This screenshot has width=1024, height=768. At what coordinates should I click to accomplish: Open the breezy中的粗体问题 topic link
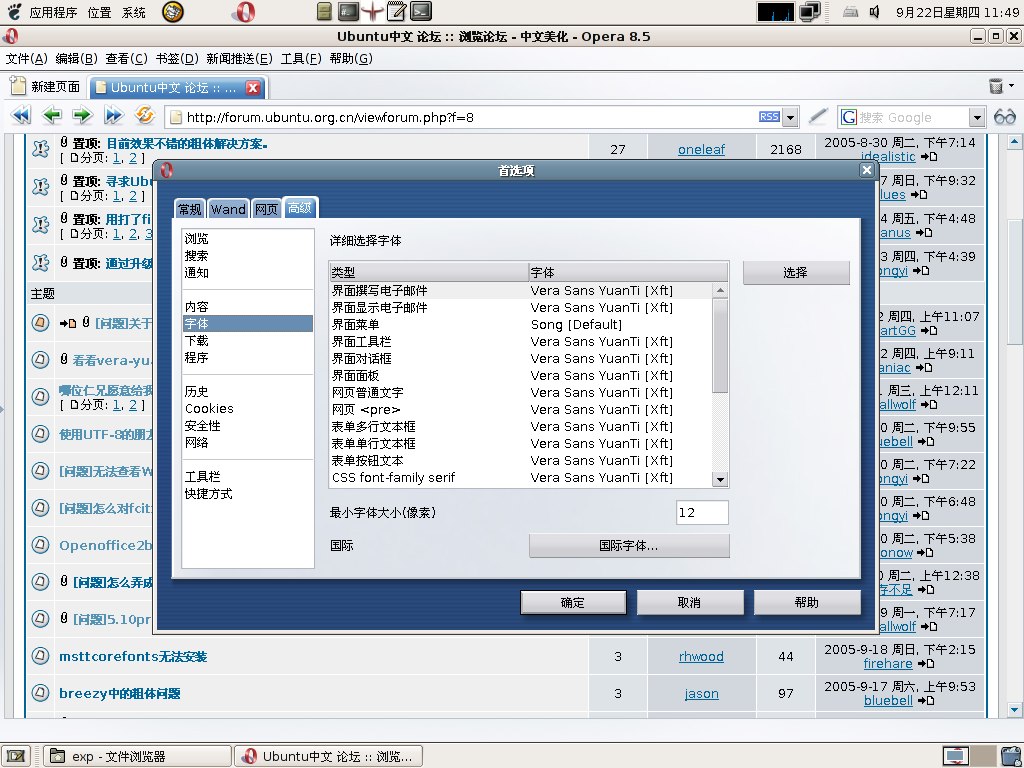[x=120, y=694]
